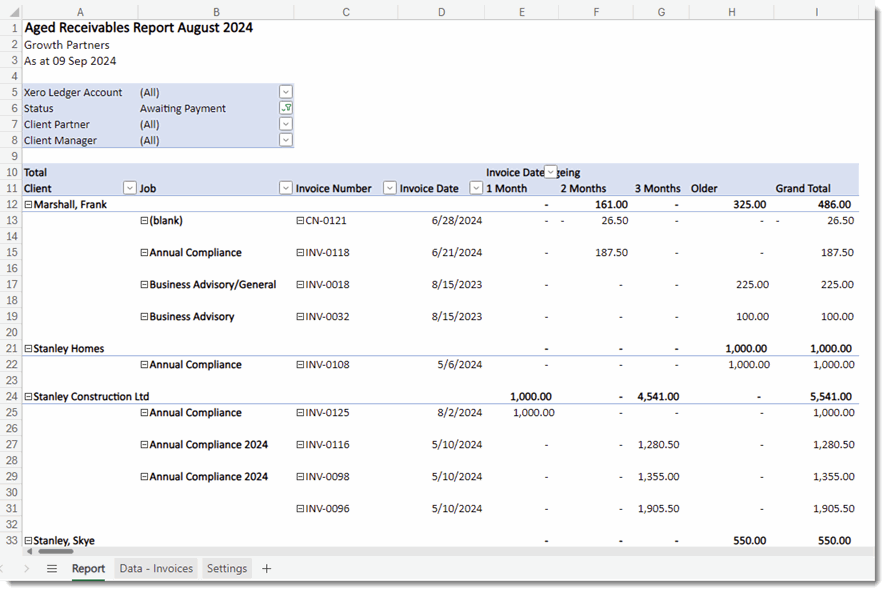This screenshot has width=887, height=593.
Task: Select the 161.00 two-month subtotal cell
Action: [611, 204]
